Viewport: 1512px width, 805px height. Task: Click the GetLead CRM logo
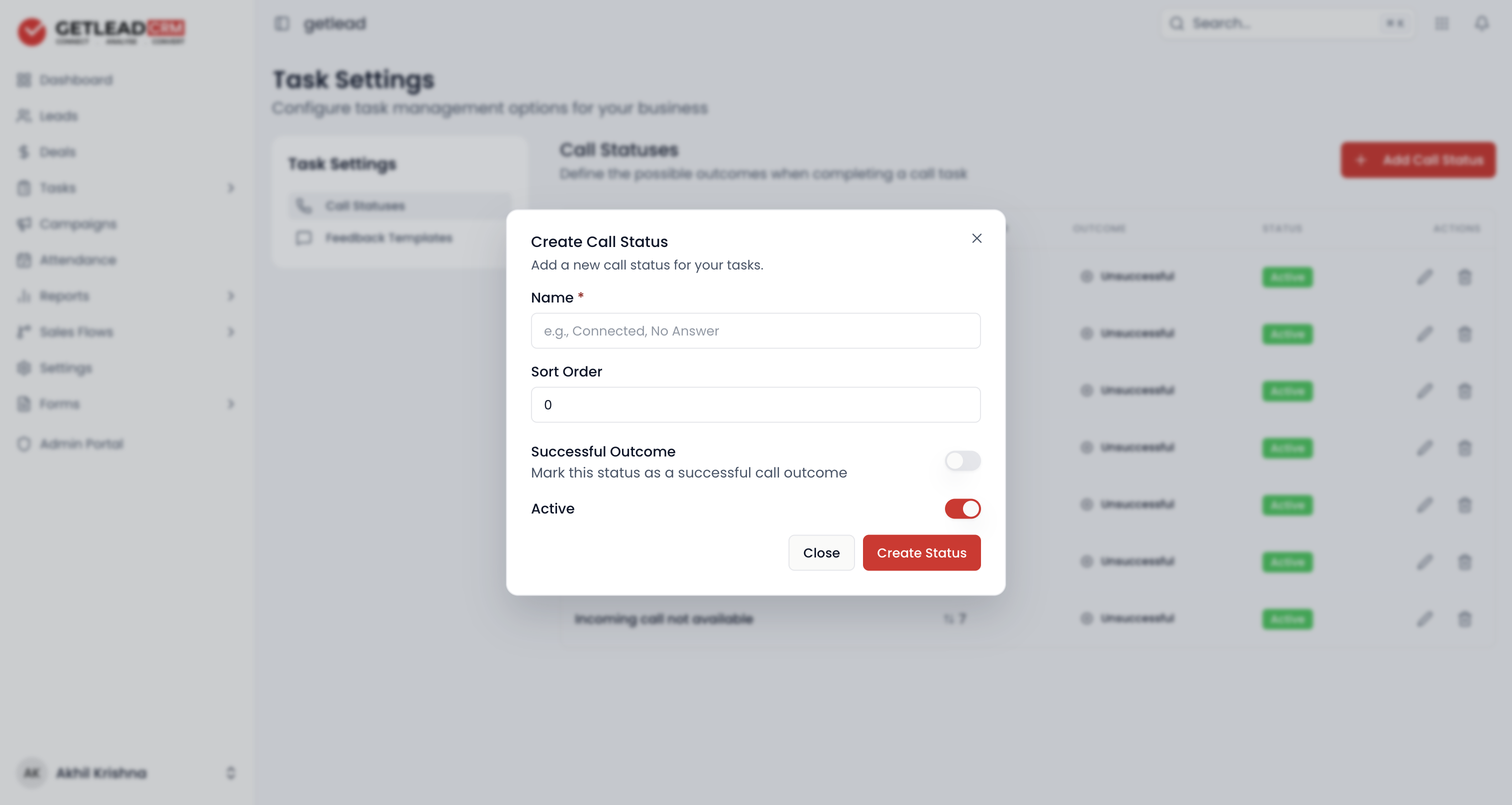(101, 30)
